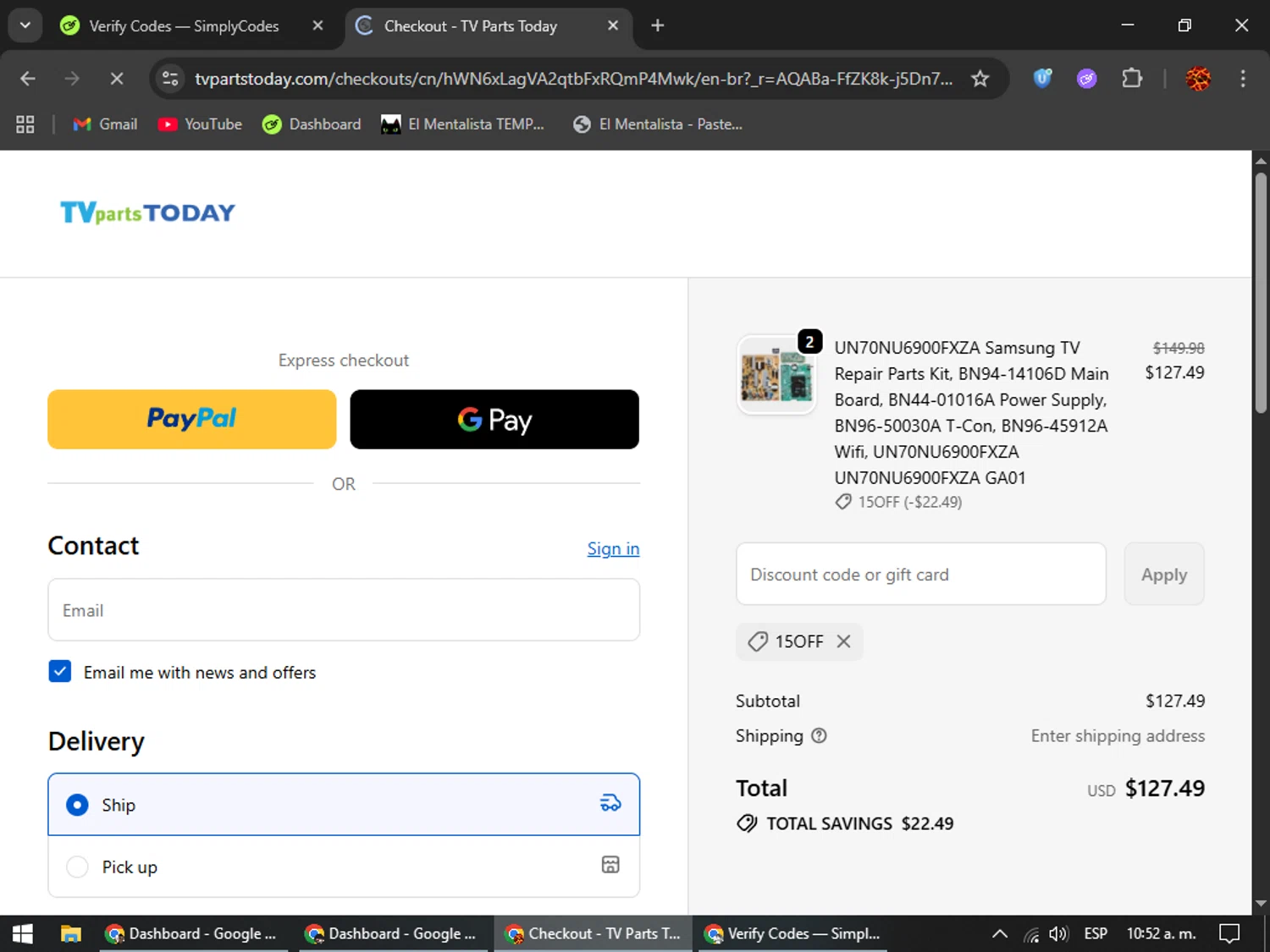This screenshot has width=1270, height=952.
Task: Show hidden system tray icons
Action: (x=999, y=933)
